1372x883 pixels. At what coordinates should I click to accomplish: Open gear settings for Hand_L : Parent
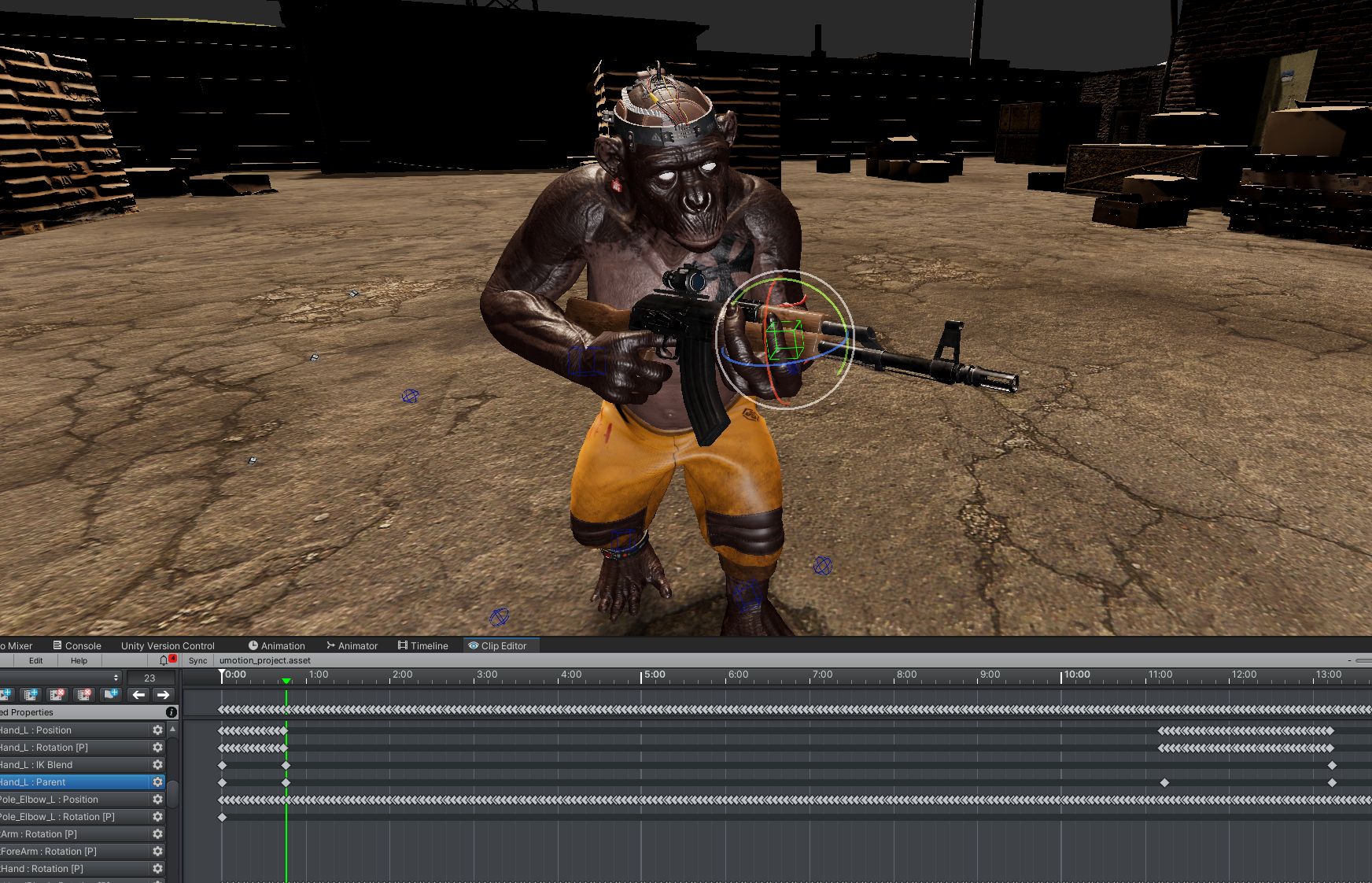pyautogui.click(x=157, y=782)
